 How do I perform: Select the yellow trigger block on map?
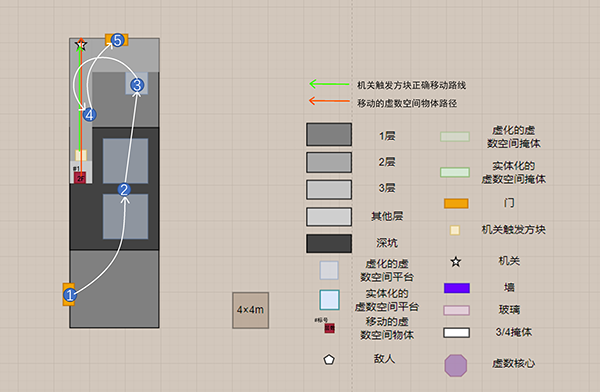81,155
